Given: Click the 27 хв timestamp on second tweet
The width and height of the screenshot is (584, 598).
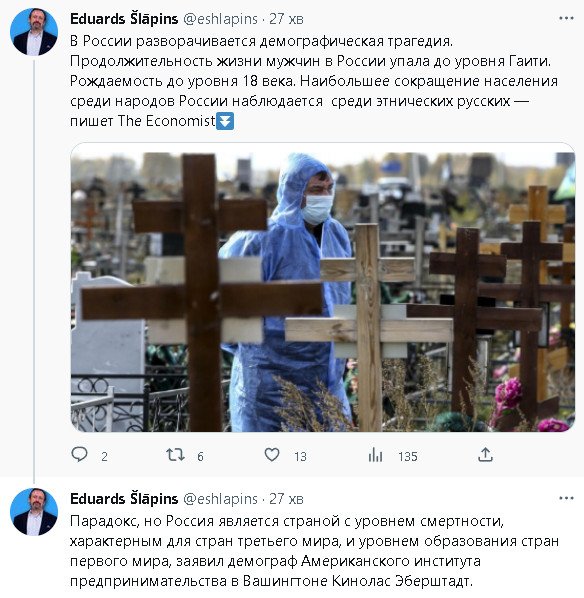Looking at the screenshot, I should click(286, 499).
